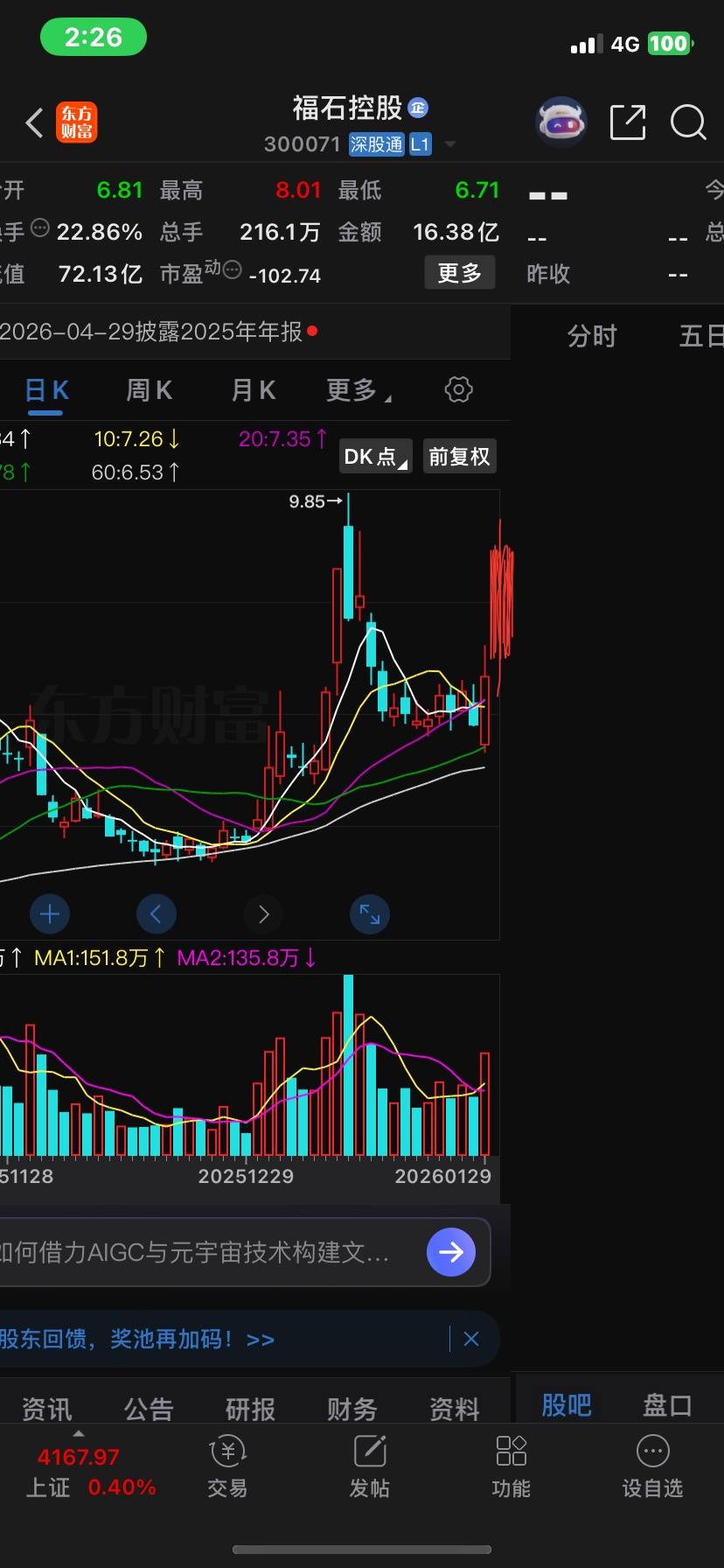Tap the L1 level tag
The width and height of the screenshot is (724, 1568).
421,144
